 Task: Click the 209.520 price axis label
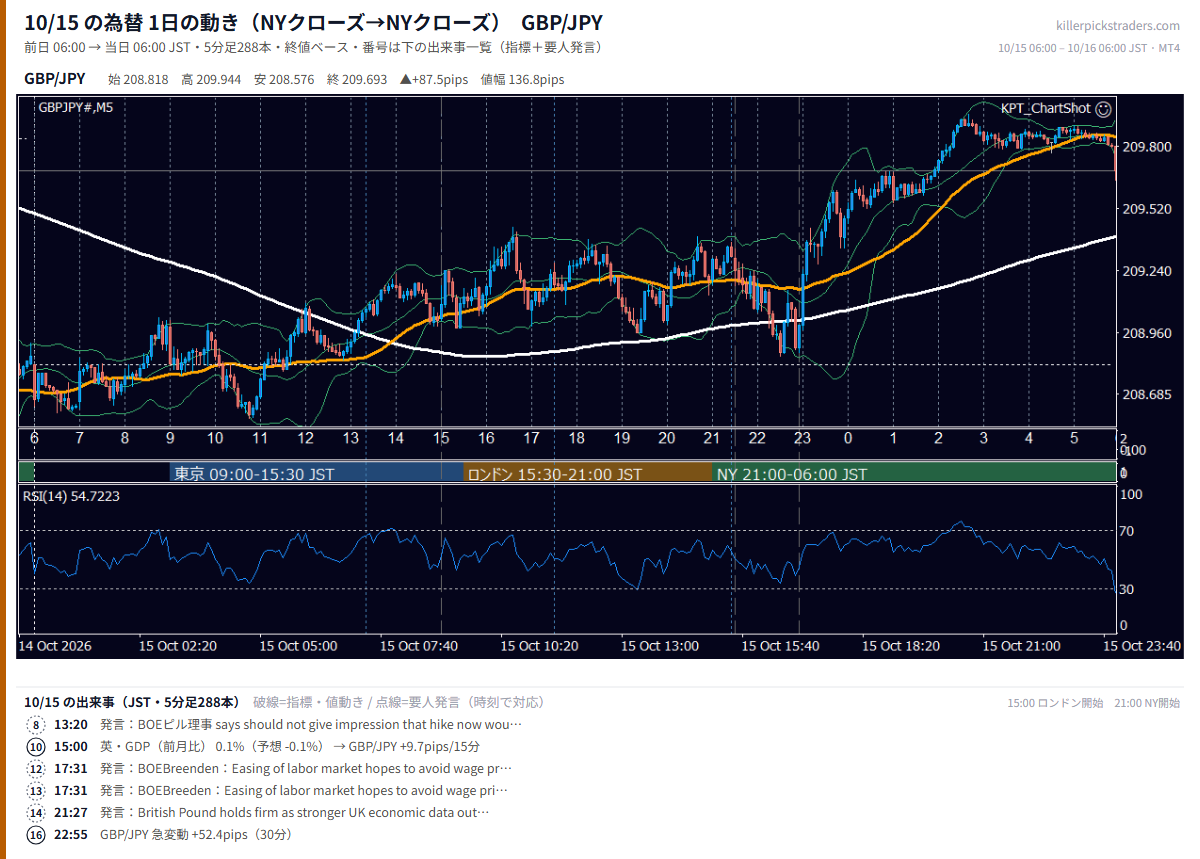point(1146,209)
